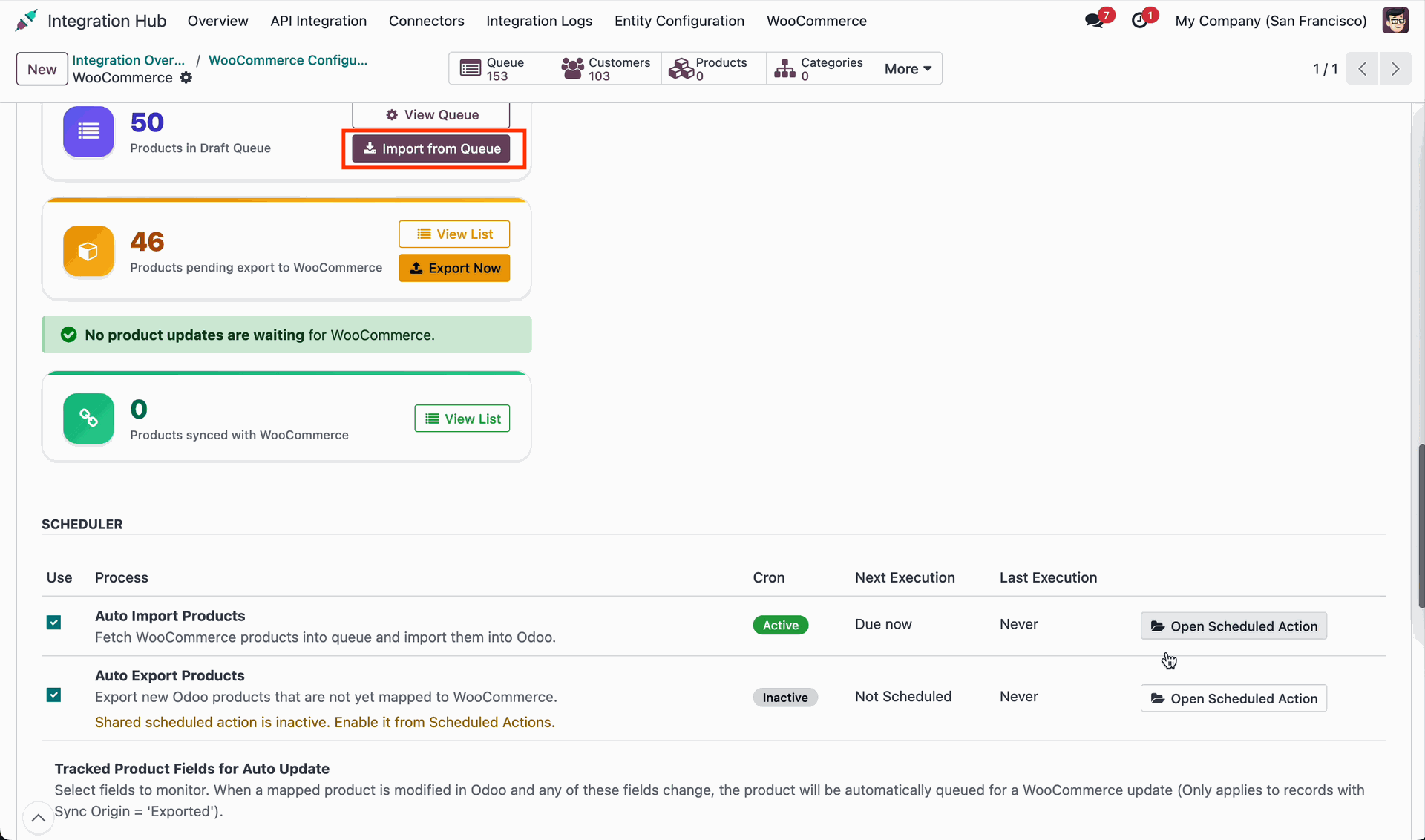This screenshot has height=840, width=1425.
Task: Open the Entity Configuration menu
Action: click(x=679, y=21)
